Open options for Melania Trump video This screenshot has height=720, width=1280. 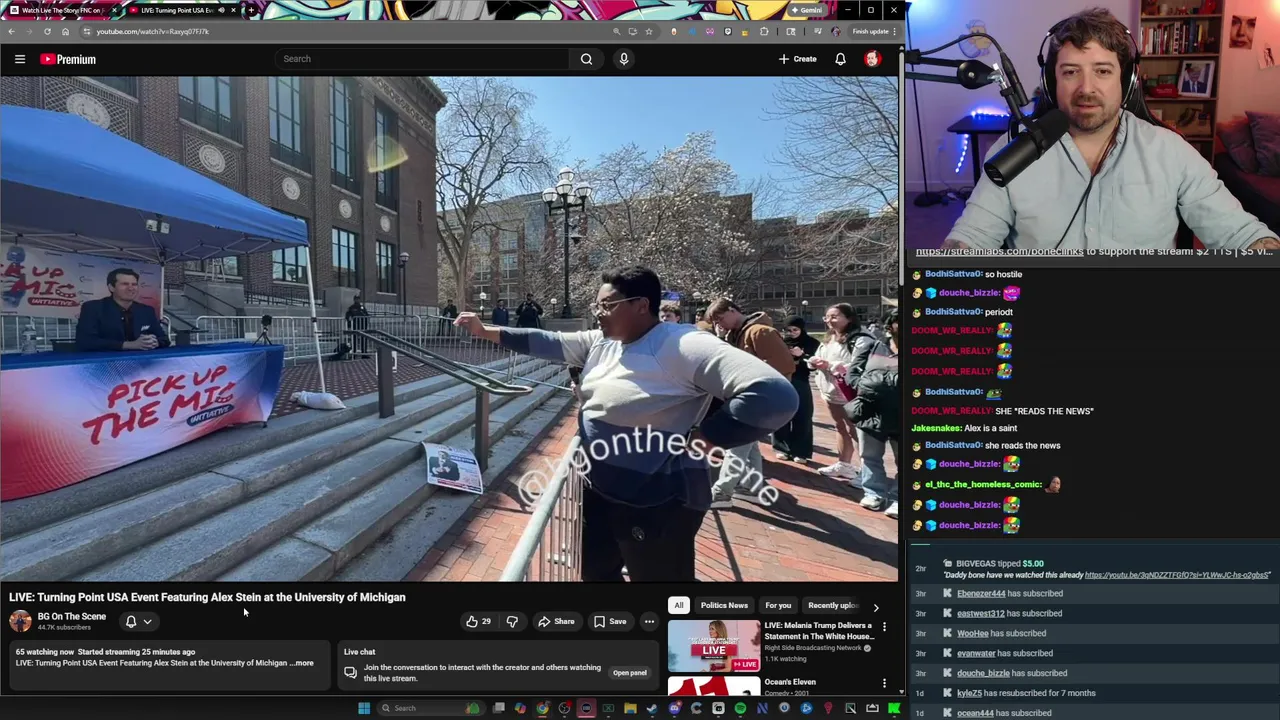884,627
